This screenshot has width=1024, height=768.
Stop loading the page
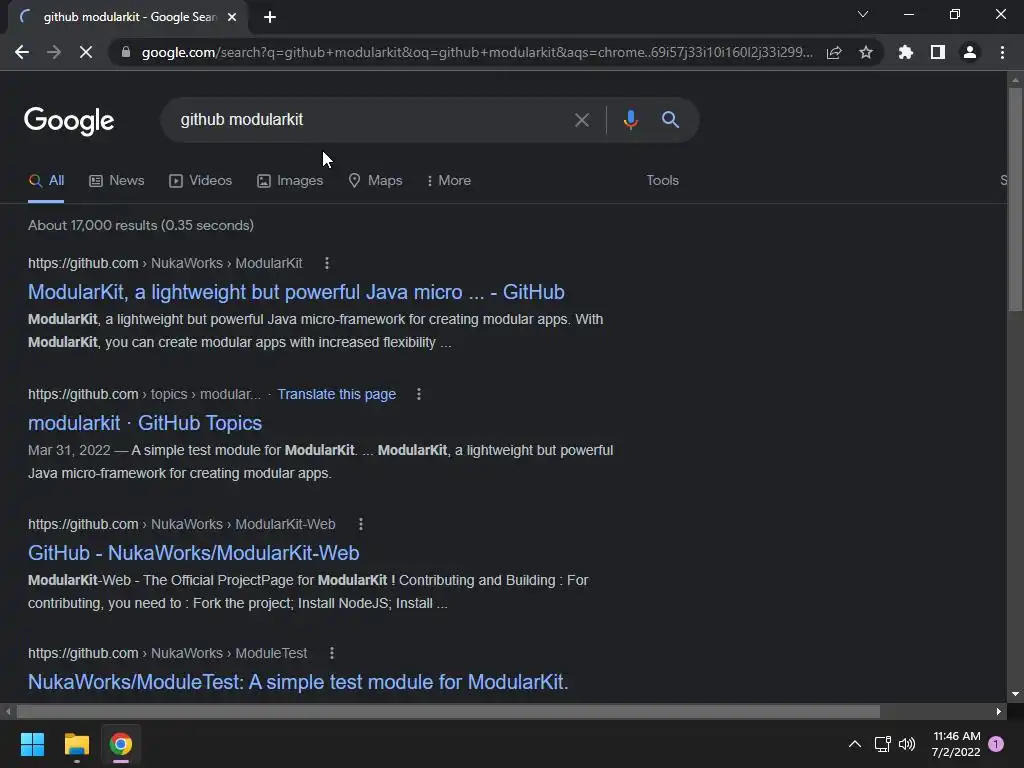86,52
